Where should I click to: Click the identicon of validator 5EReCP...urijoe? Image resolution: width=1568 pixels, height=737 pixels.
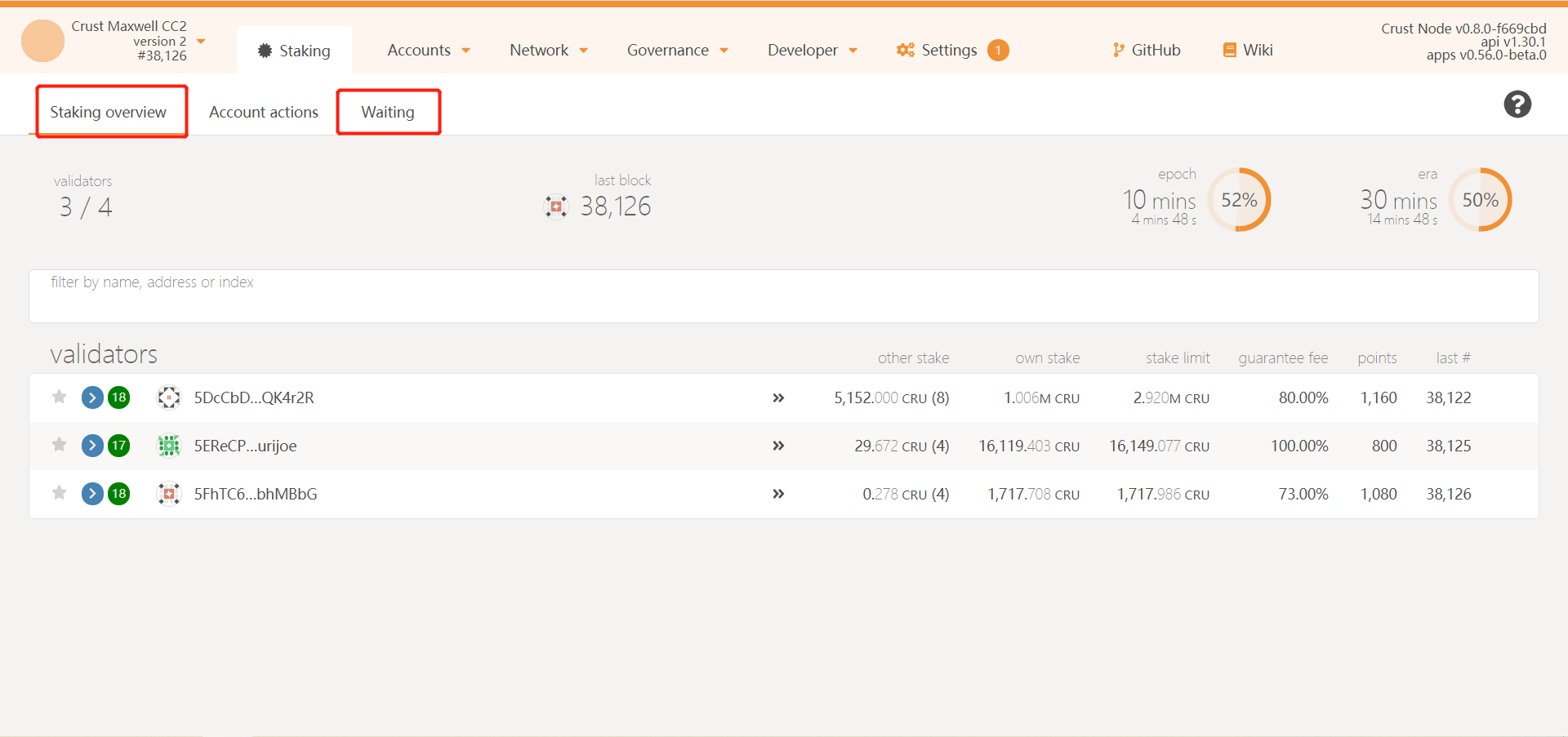(x=169, y=446)
